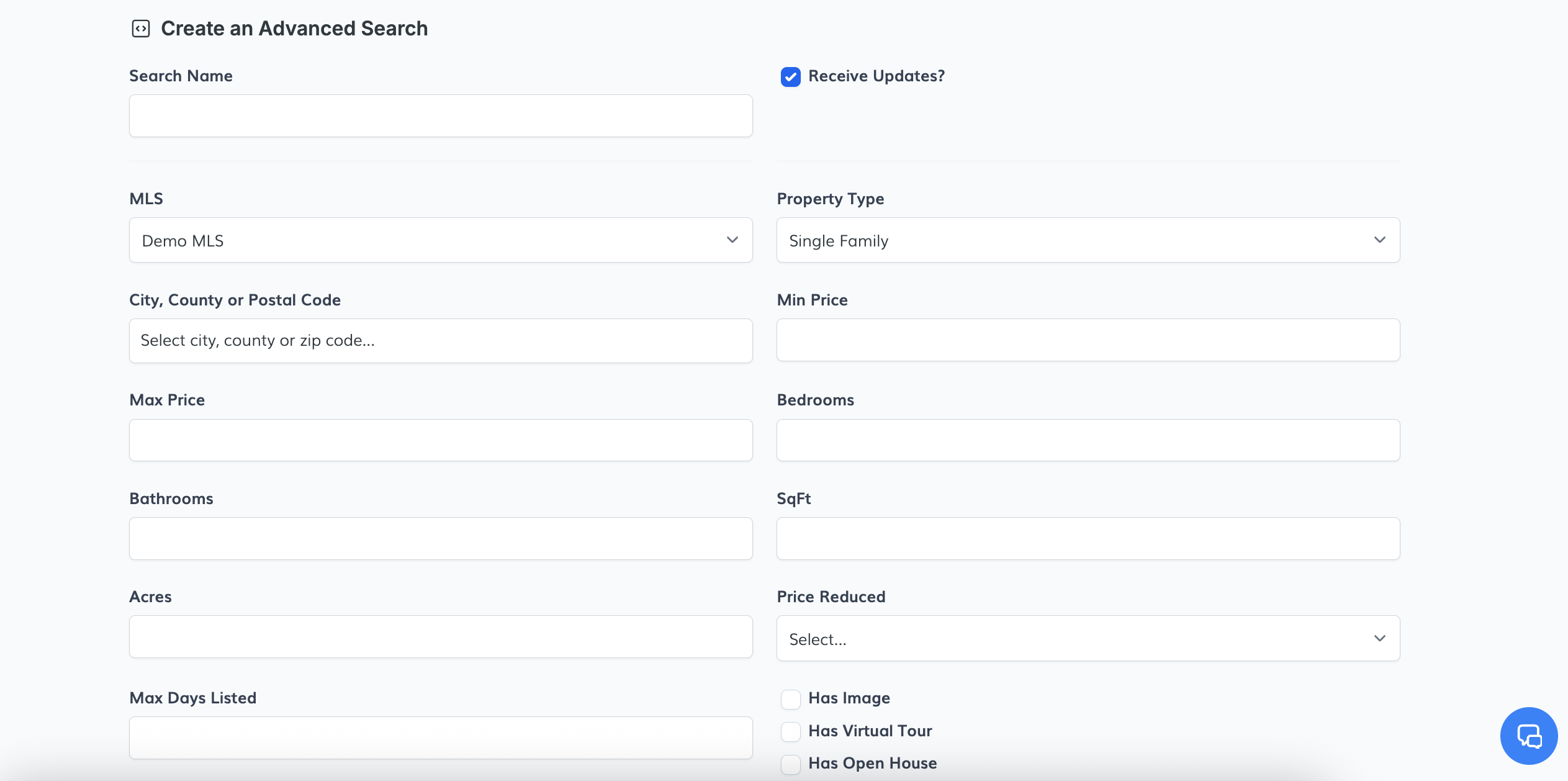This screenshot has height=781, width=1568.
Task: Uncheck the Receive Updates checkbox
Action: click(790, 77)
